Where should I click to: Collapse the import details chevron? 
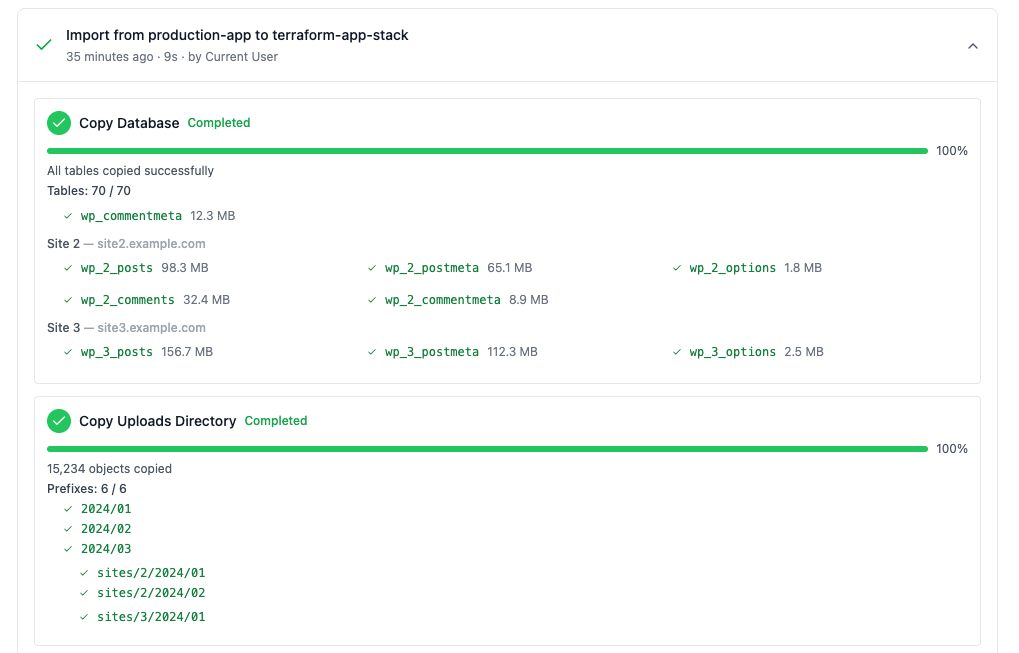[x=972, y=46]
